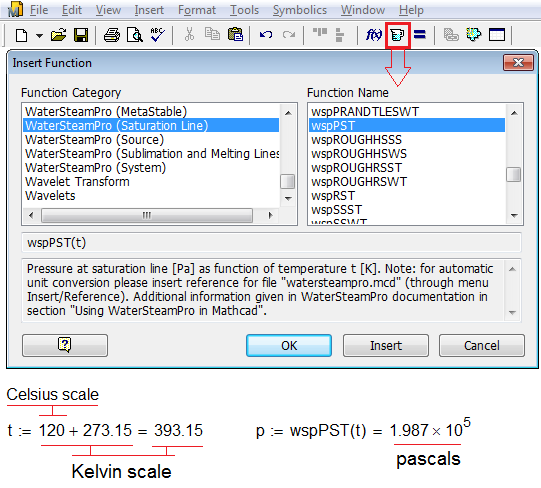Click the Redo arrow icon
The width and height of the screenshot is (541, 488).
point(289,35)
